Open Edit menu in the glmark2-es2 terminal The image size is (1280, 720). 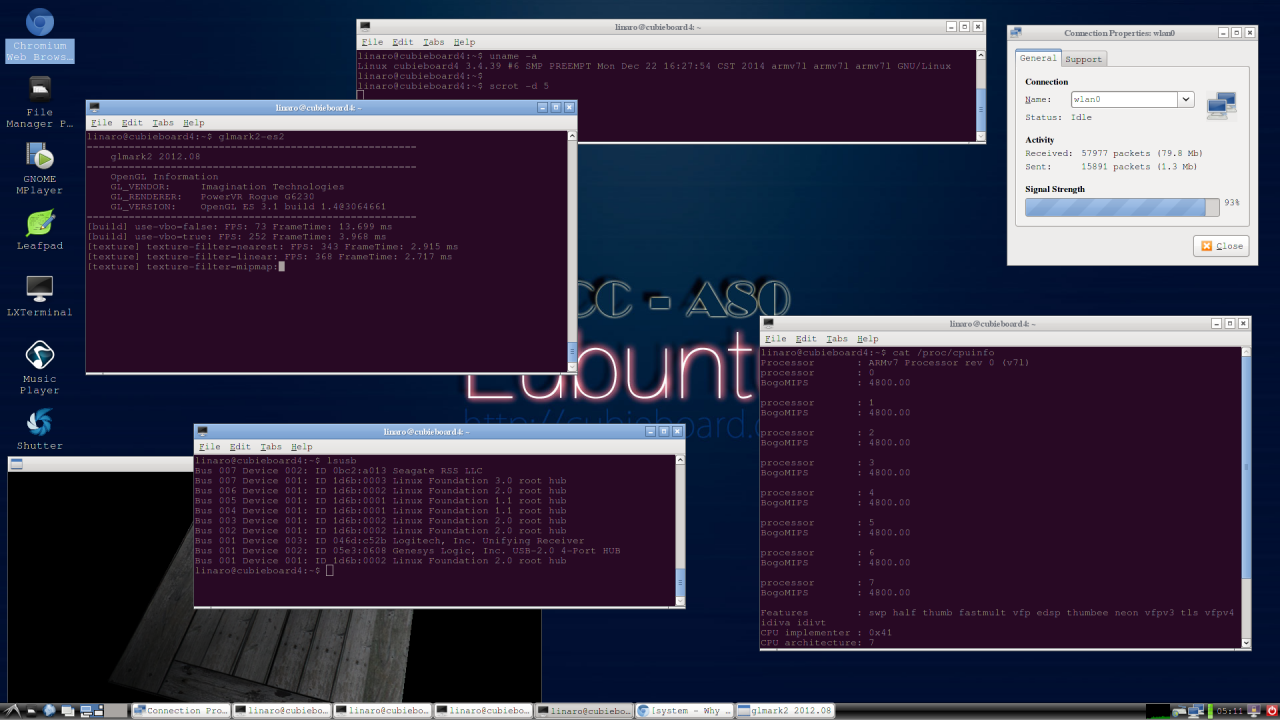[131, 123]
